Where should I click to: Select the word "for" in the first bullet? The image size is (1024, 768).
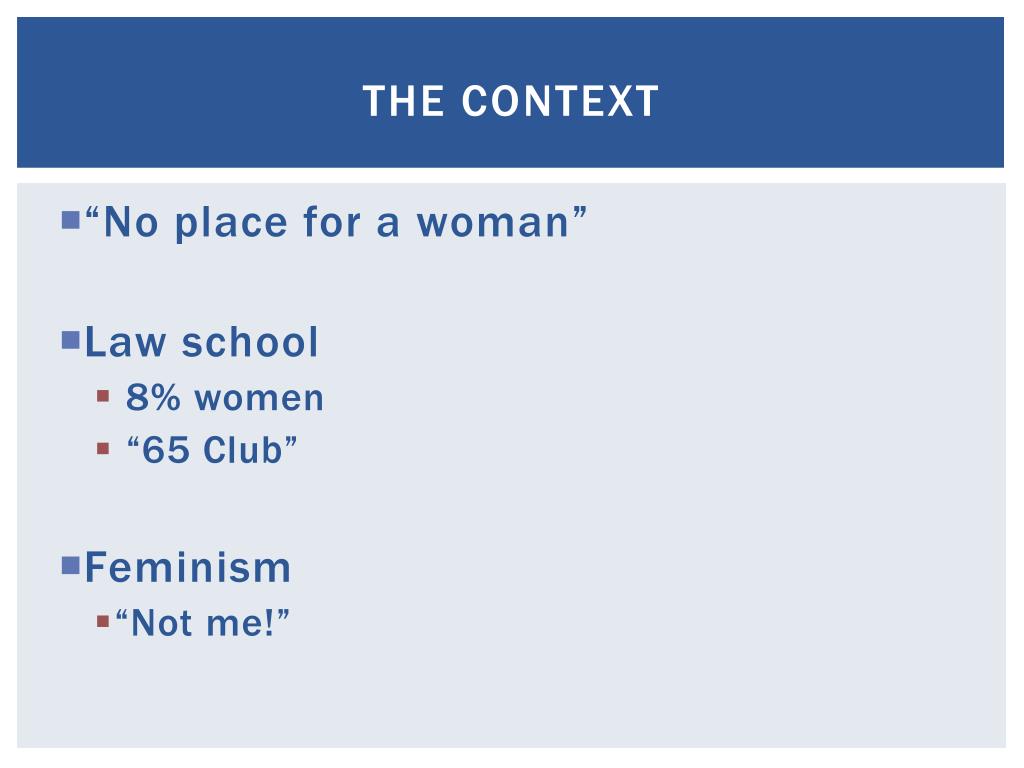point(332,221)
